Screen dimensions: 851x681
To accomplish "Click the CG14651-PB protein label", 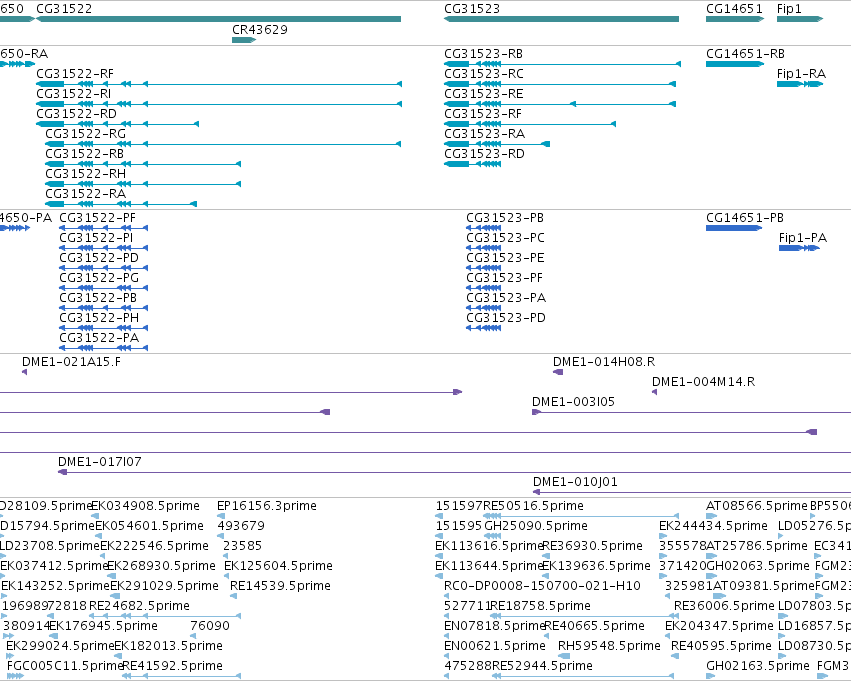I will click(745, 218).
